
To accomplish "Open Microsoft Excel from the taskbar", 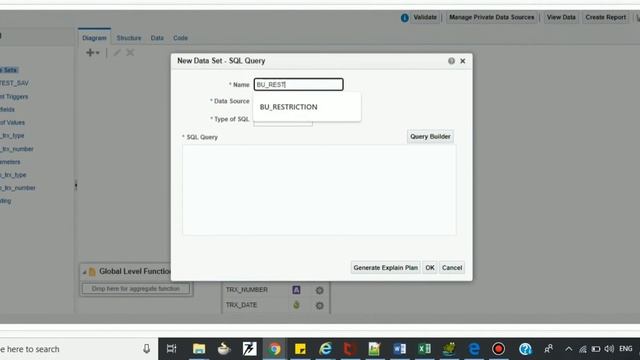I will pyautogui.click(x=424, y=349).
